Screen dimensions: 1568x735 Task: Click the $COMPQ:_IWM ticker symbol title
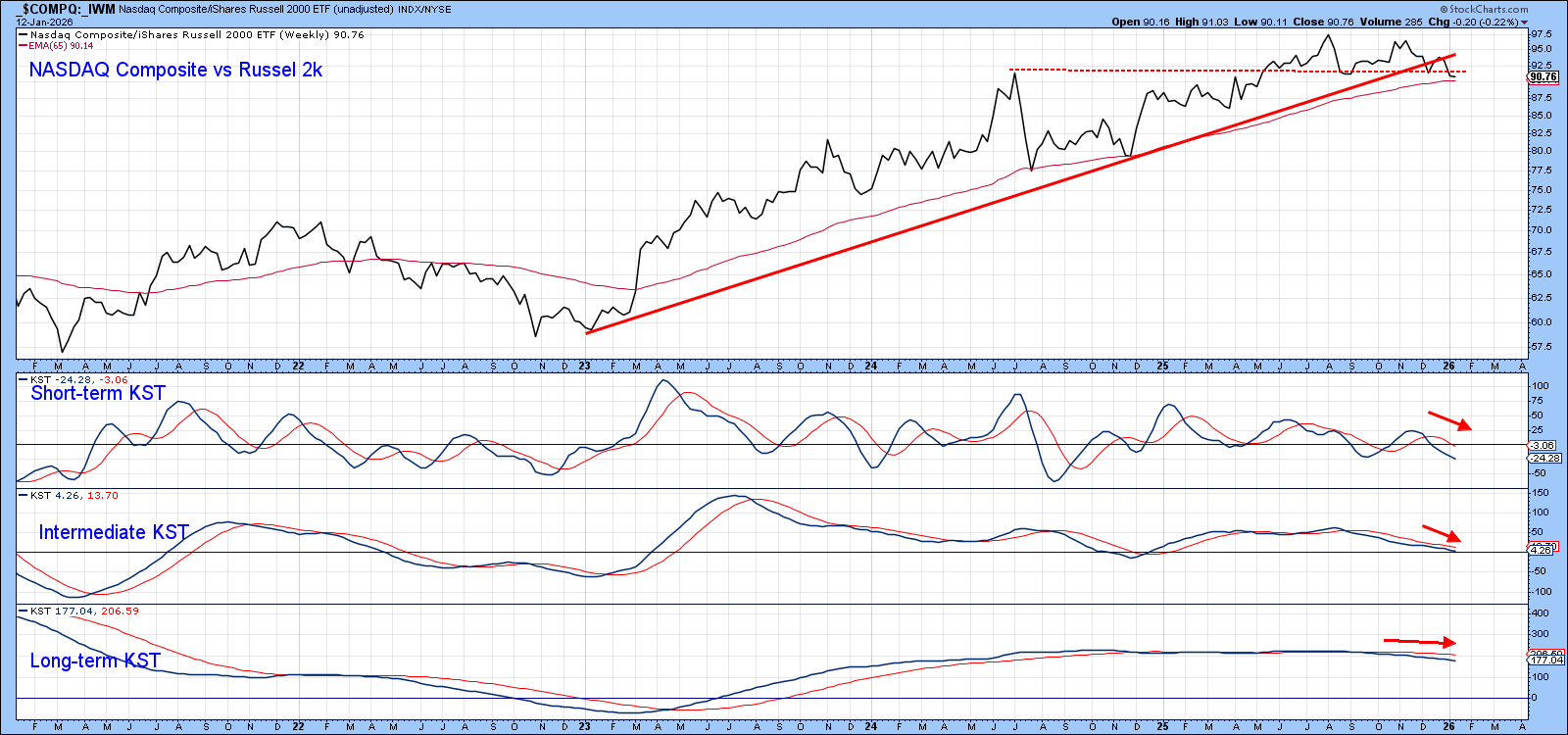[66, 9]
